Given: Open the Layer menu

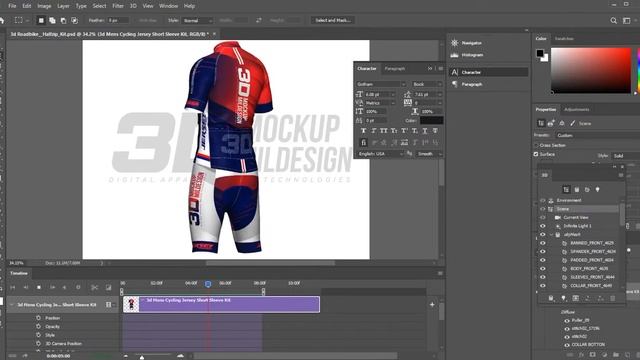Looking at the screenshot, I should [63, 6].
